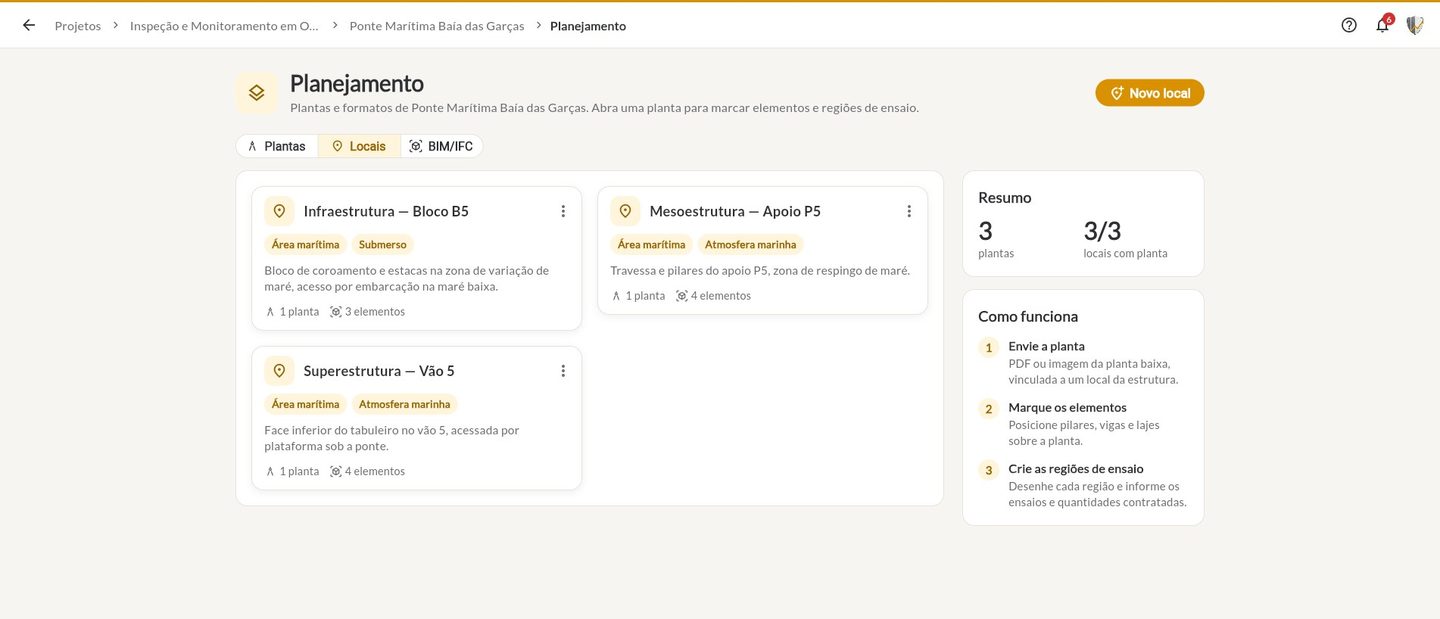Open the user avatar menu
1440x619 pixels.
(x=1415, y=25)
